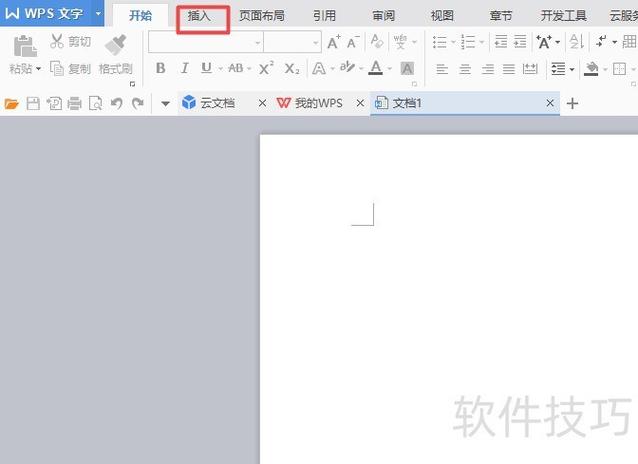Switch to the 页面布局 tab

(x=261, y=16)
